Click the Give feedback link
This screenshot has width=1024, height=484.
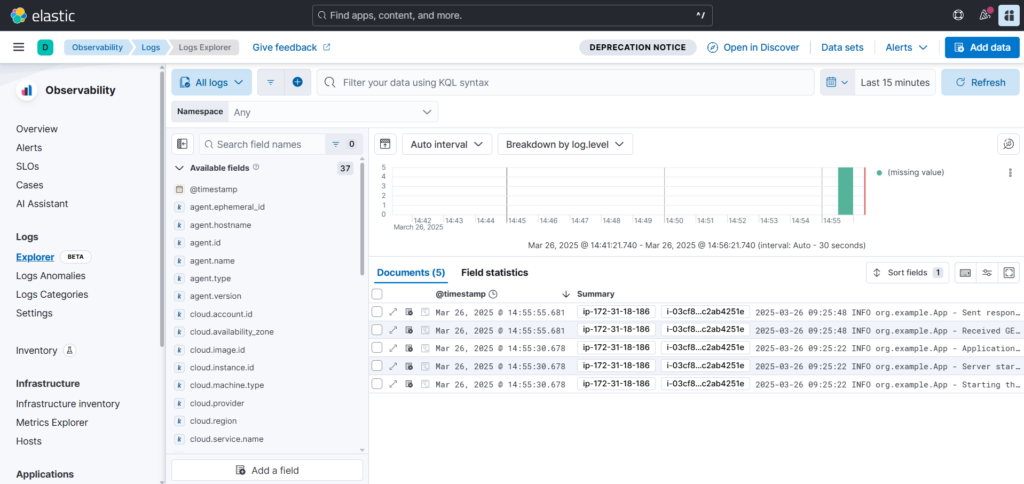pos(291,47)
